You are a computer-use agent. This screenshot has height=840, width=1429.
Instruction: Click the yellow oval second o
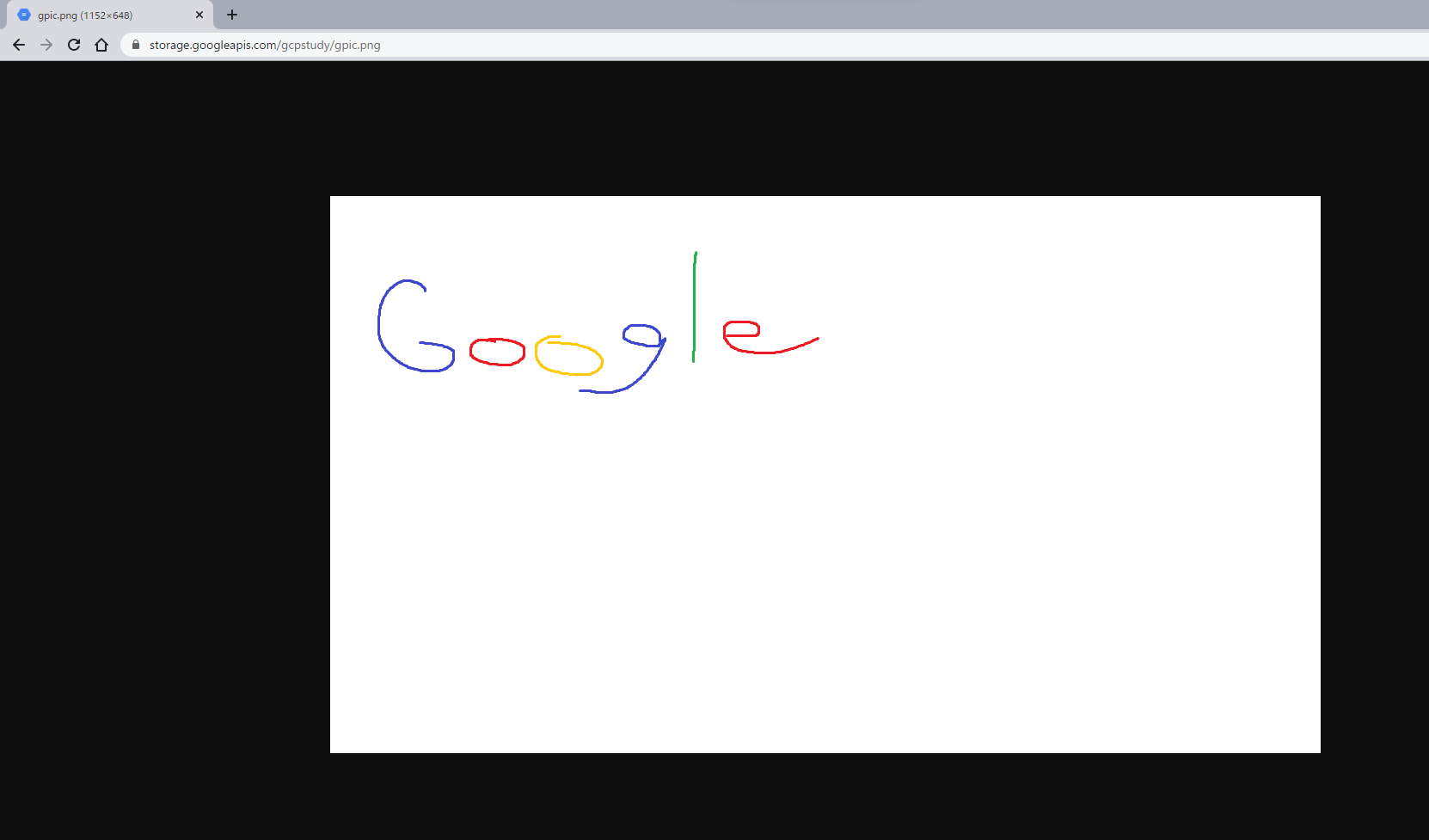[x=567, y=355]
